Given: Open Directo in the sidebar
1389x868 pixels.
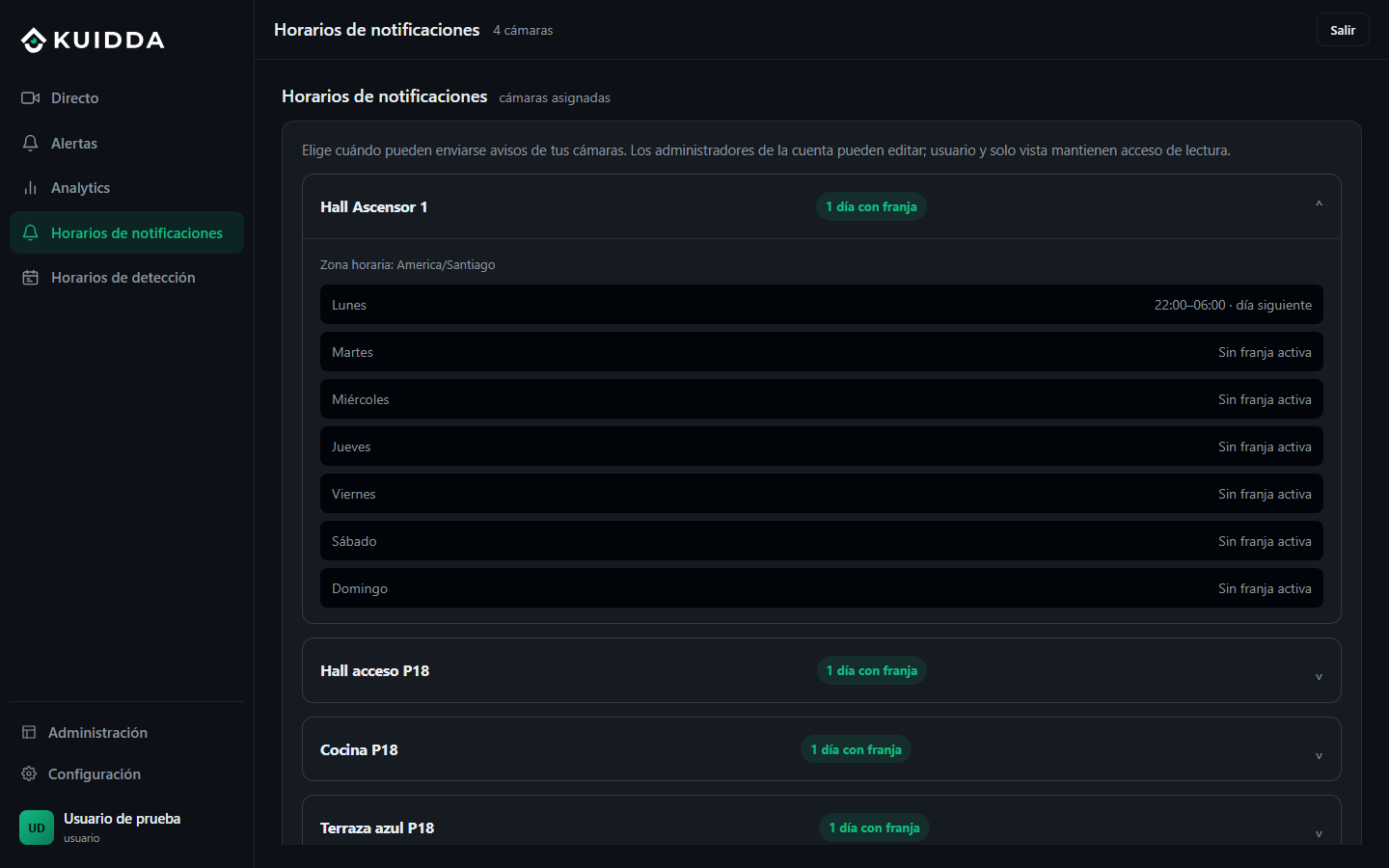Looking at the screenshot, I should 126,97.
